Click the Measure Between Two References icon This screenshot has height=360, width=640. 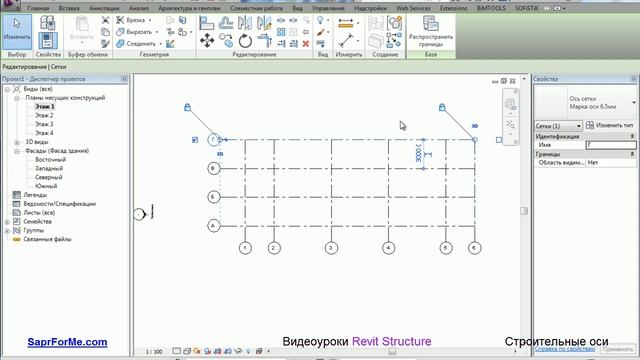coord(346,41)
